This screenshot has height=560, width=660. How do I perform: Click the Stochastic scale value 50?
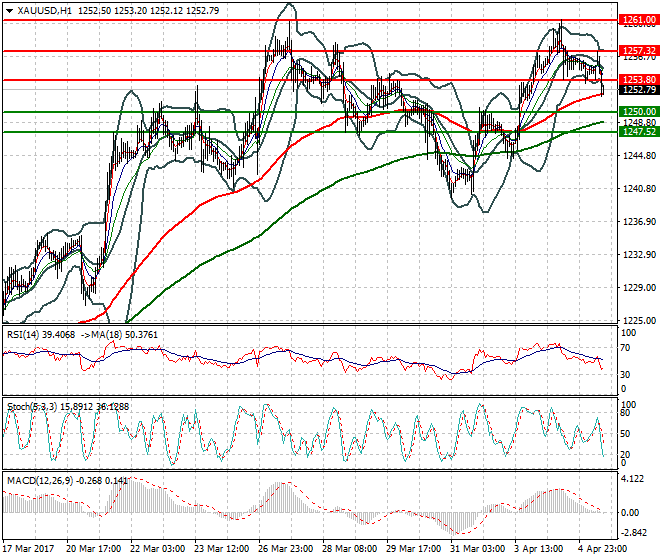625,434
